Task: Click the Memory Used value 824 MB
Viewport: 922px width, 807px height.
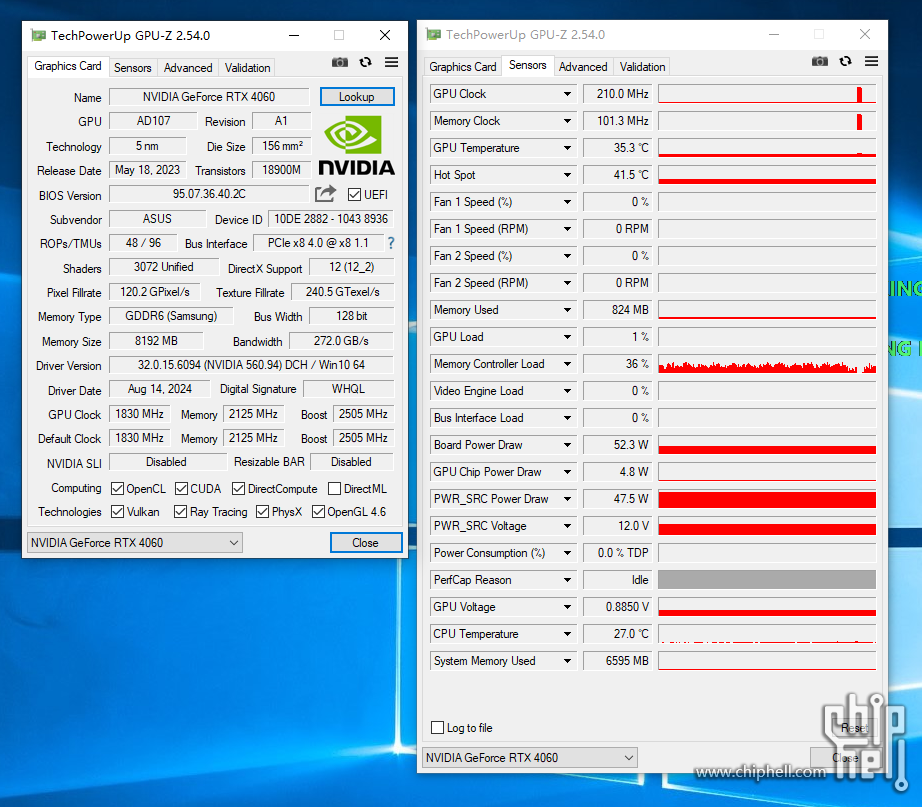Action: (617, 310)
